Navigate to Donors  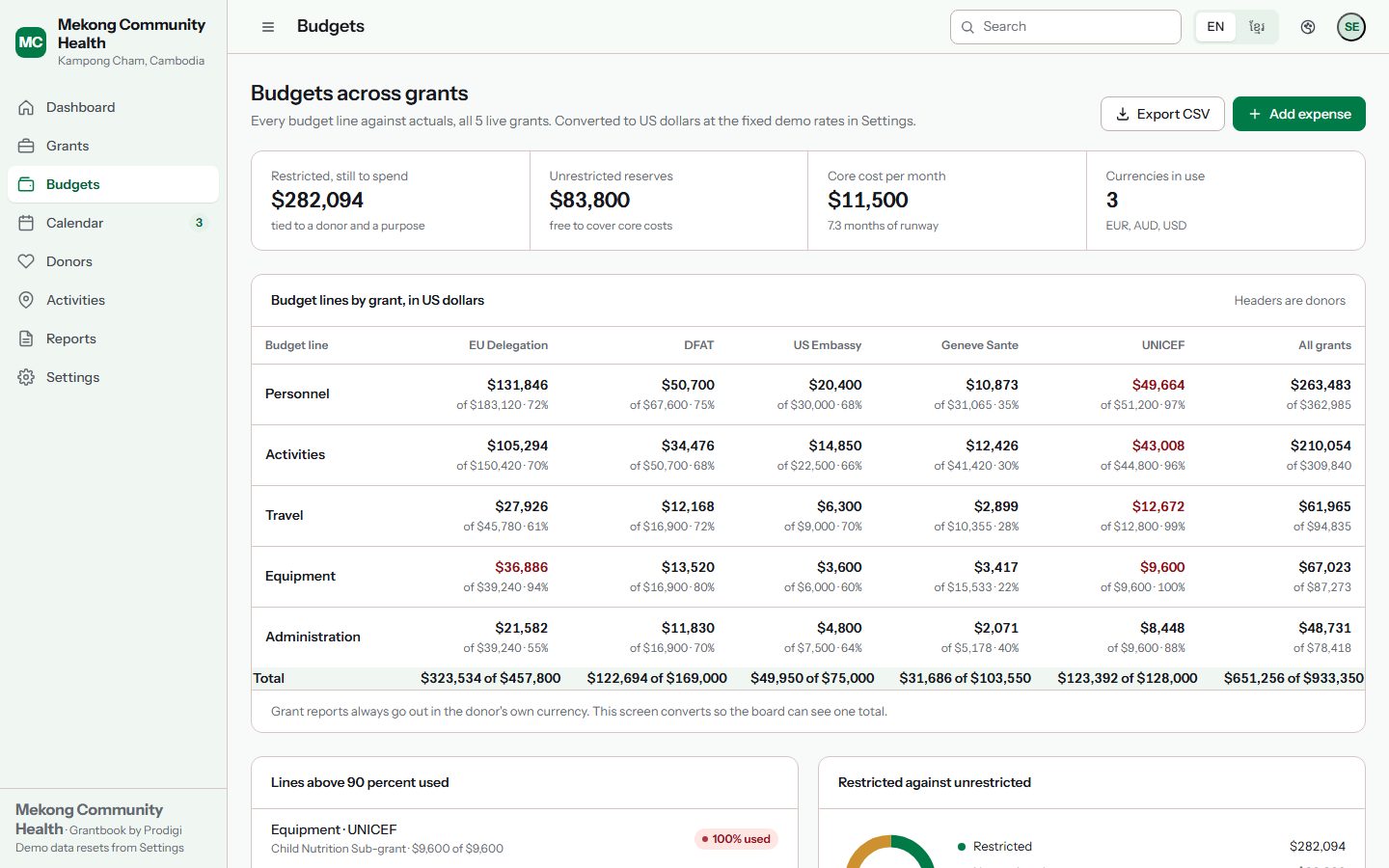(113, 261)
